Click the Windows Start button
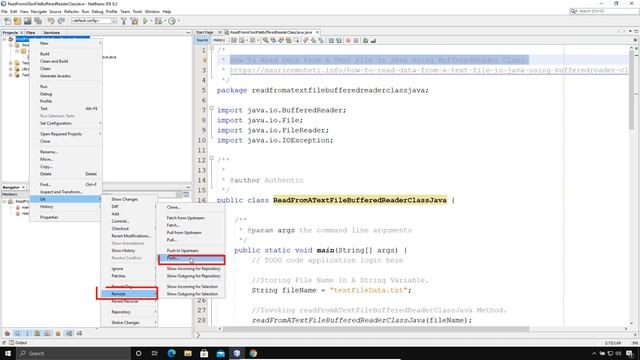 [x=8, y=353]
